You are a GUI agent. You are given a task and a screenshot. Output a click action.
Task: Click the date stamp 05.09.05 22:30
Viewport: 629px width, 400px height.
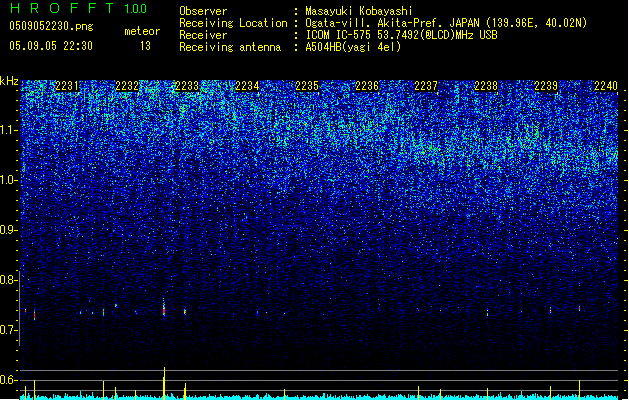pyautogui.click(x=51, y=46)
